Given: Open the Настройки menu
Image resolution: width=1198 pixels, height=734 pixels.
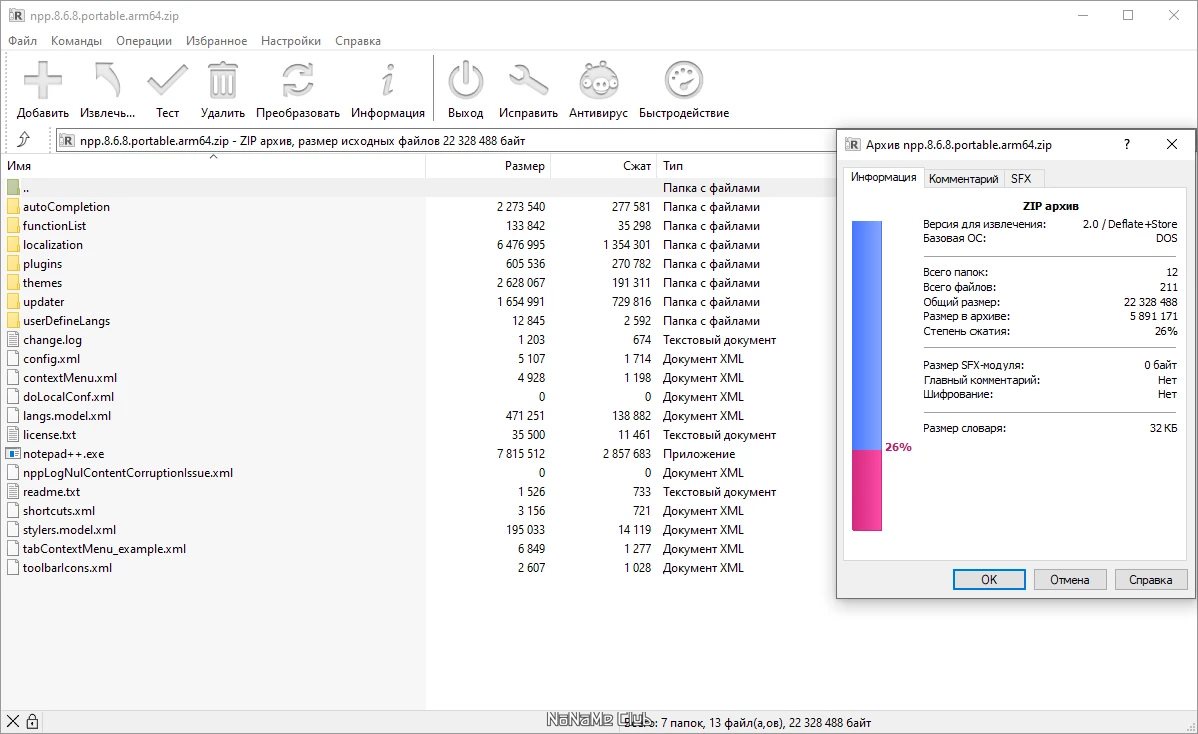Looking at the screenshot, I should (290, 41).
